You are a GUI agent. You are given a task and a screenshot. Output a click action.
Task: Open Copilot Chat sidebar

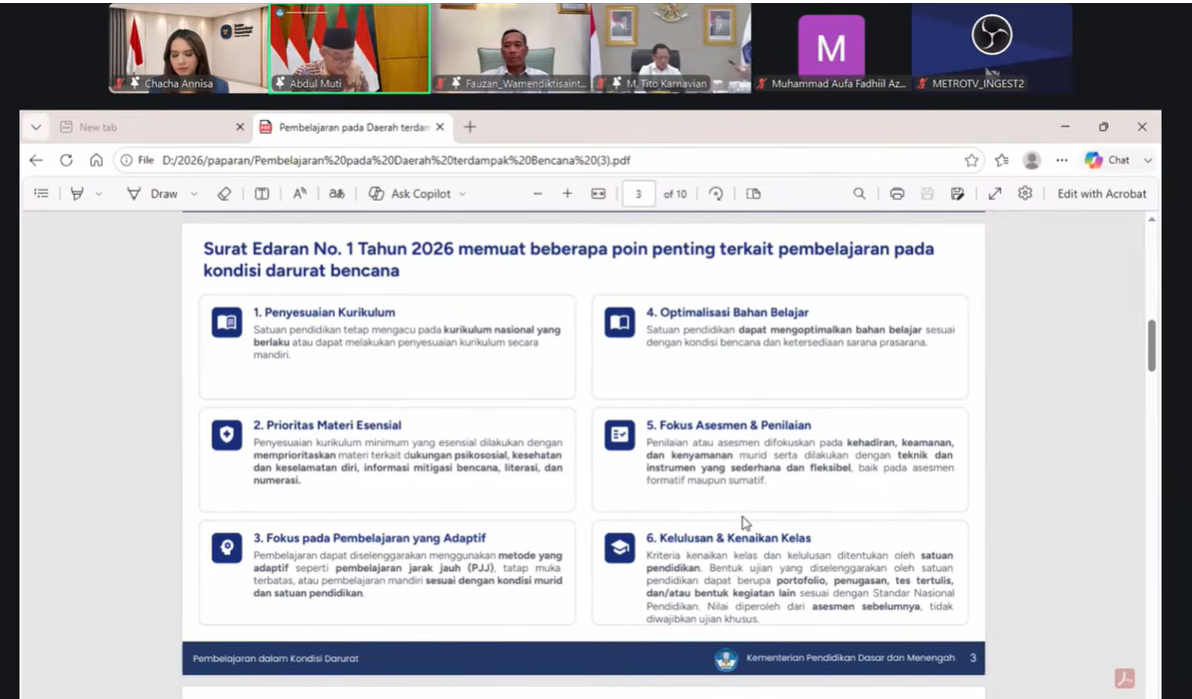coord(1108,160)
